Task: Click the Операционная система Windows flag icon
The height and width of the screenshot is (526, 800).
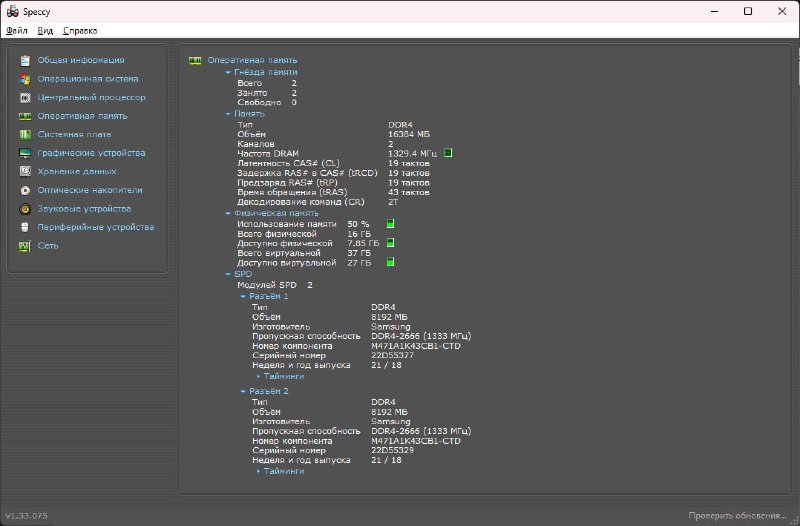Action: click(25, 79)
